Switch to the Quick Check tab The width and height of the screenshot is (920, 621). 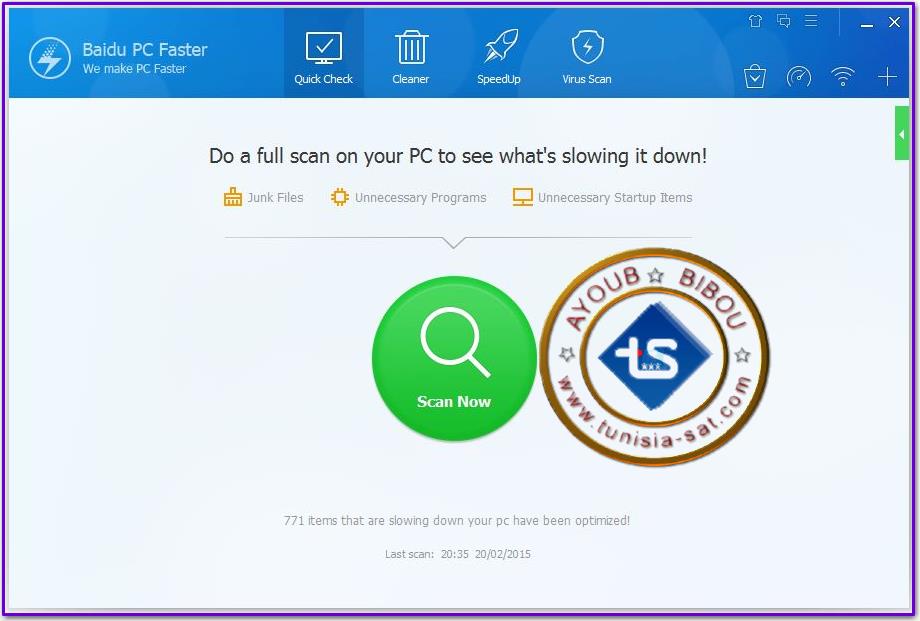point(323,57)
